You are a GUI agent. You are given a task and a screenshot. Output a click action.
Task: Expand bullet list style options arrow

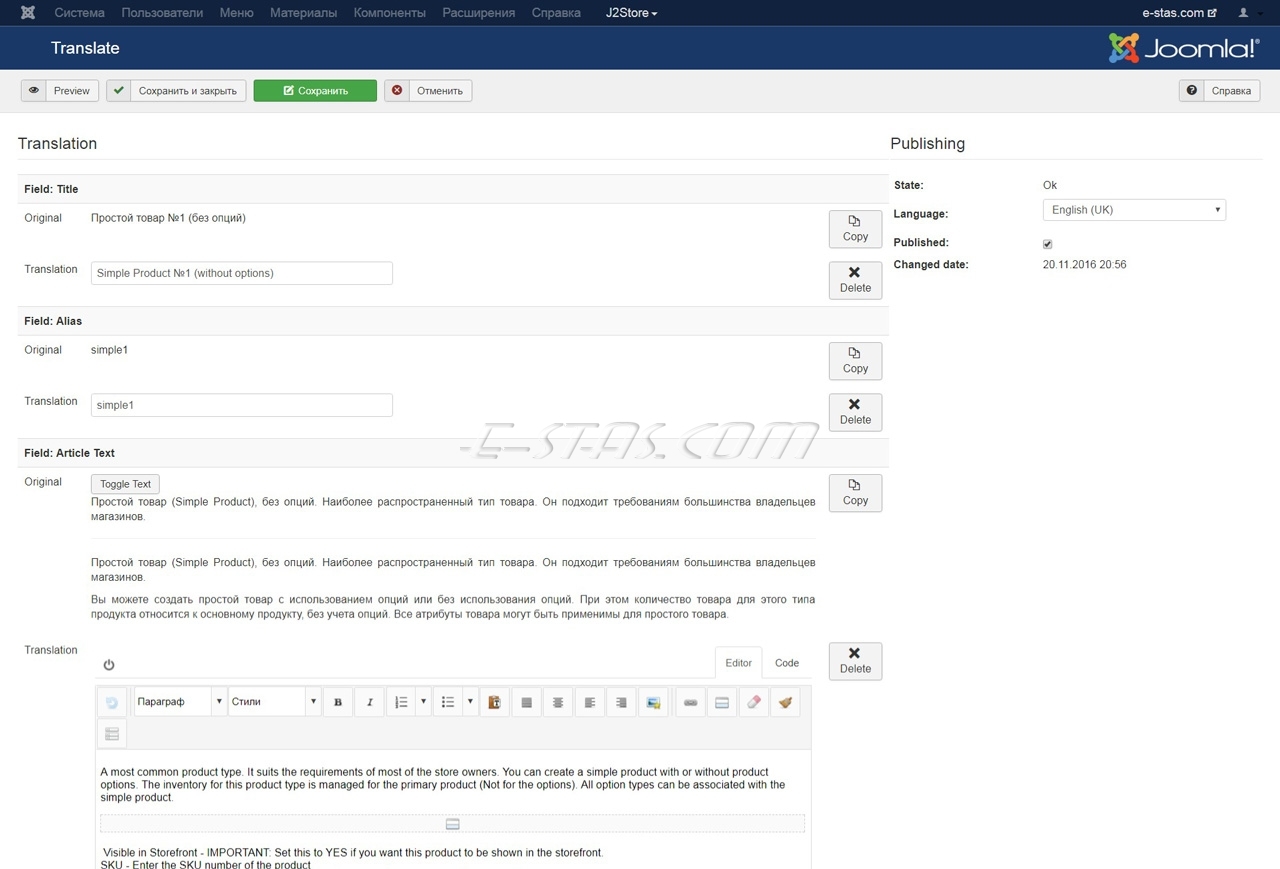[x=470, y=702]
